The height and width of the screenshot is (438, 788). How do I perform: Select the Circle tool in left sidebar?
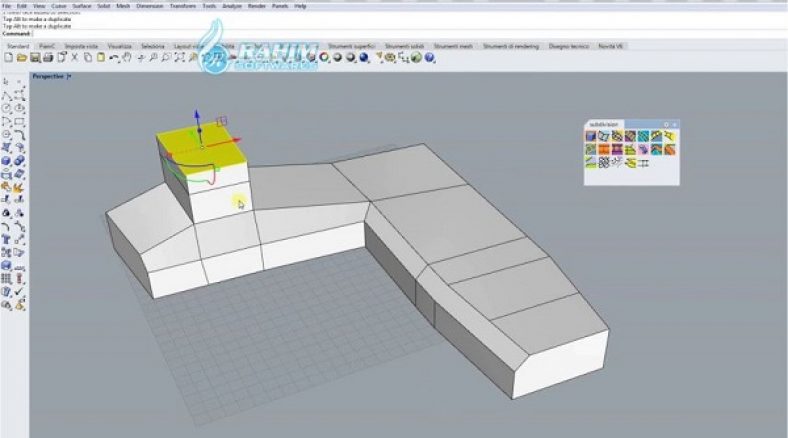(x=6, y=108)
